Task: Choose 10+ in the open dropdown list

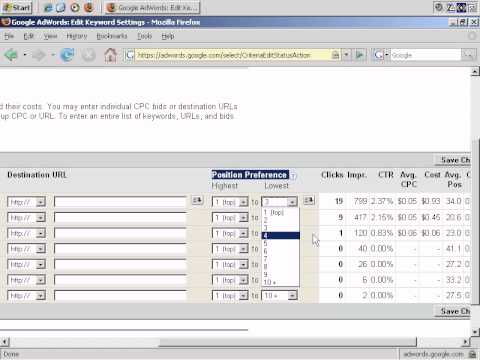Action: (280, 282)
